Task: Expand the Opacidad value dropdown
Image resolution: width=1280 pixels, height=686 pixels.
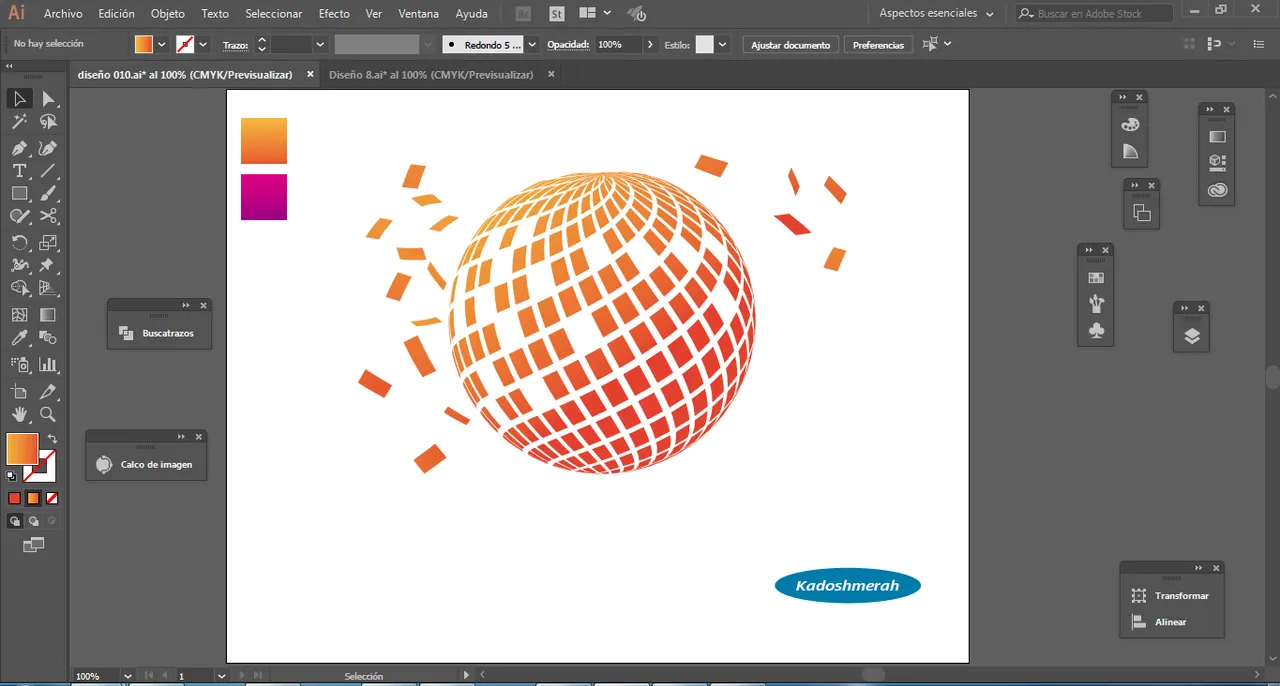Action: click(x=650, y=45)
